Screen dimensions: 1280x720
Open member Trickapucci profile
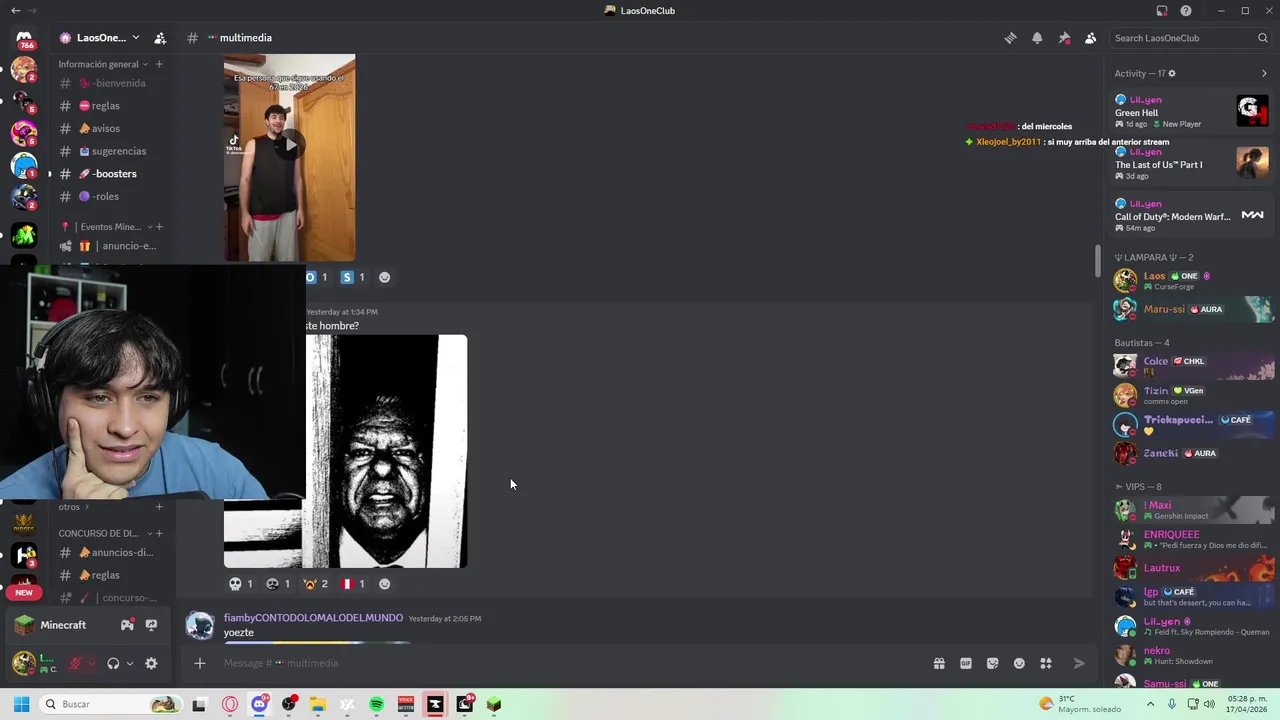(1191, 424)
